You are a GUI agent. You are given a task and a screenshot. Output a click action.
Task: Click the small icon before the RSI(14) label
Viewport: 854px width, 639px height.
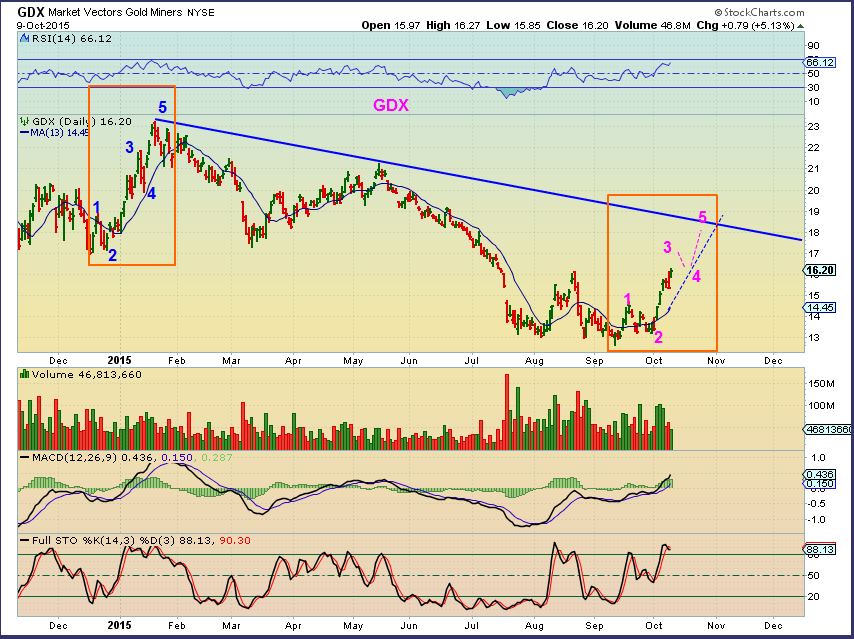pos(24,38)
